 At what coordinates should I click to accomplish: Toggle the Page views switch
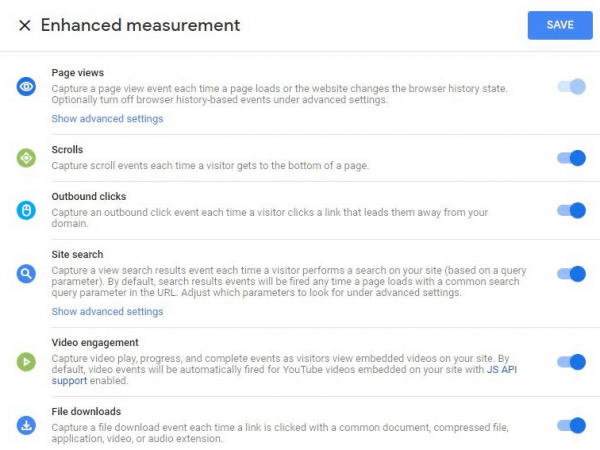[x=571, y=86]
